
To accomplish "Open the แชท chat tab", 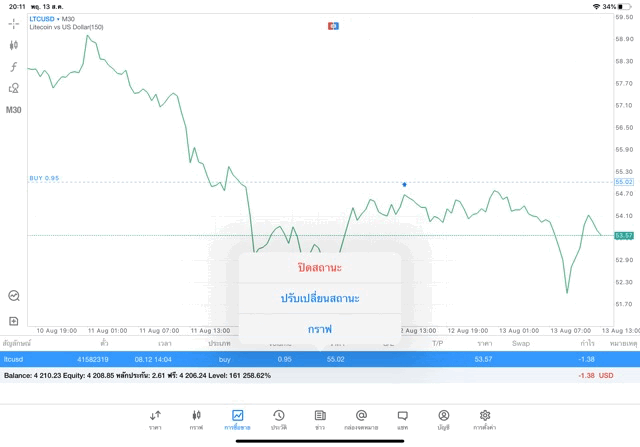I will pyautogui.click(x=402, y=419).
